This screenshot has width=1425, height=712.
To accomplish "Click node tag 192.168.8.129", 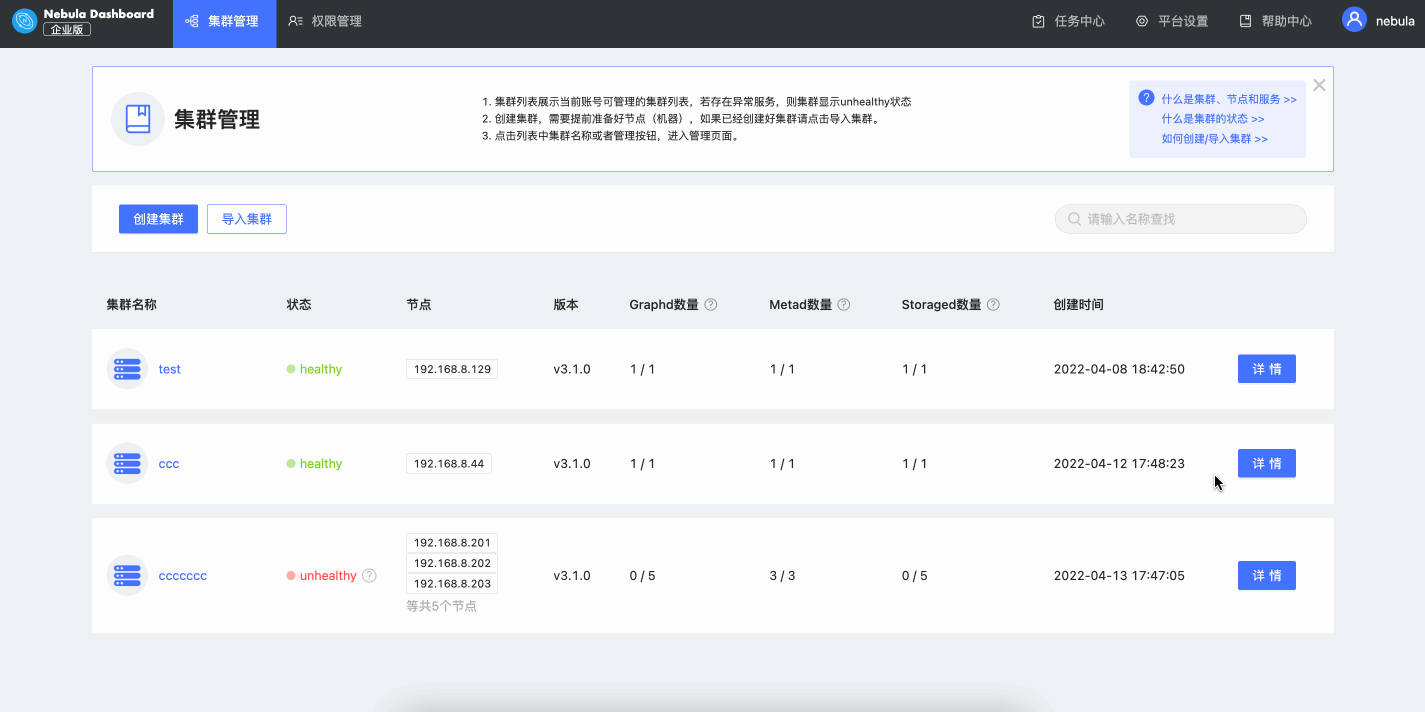I will tap(452, 369).
